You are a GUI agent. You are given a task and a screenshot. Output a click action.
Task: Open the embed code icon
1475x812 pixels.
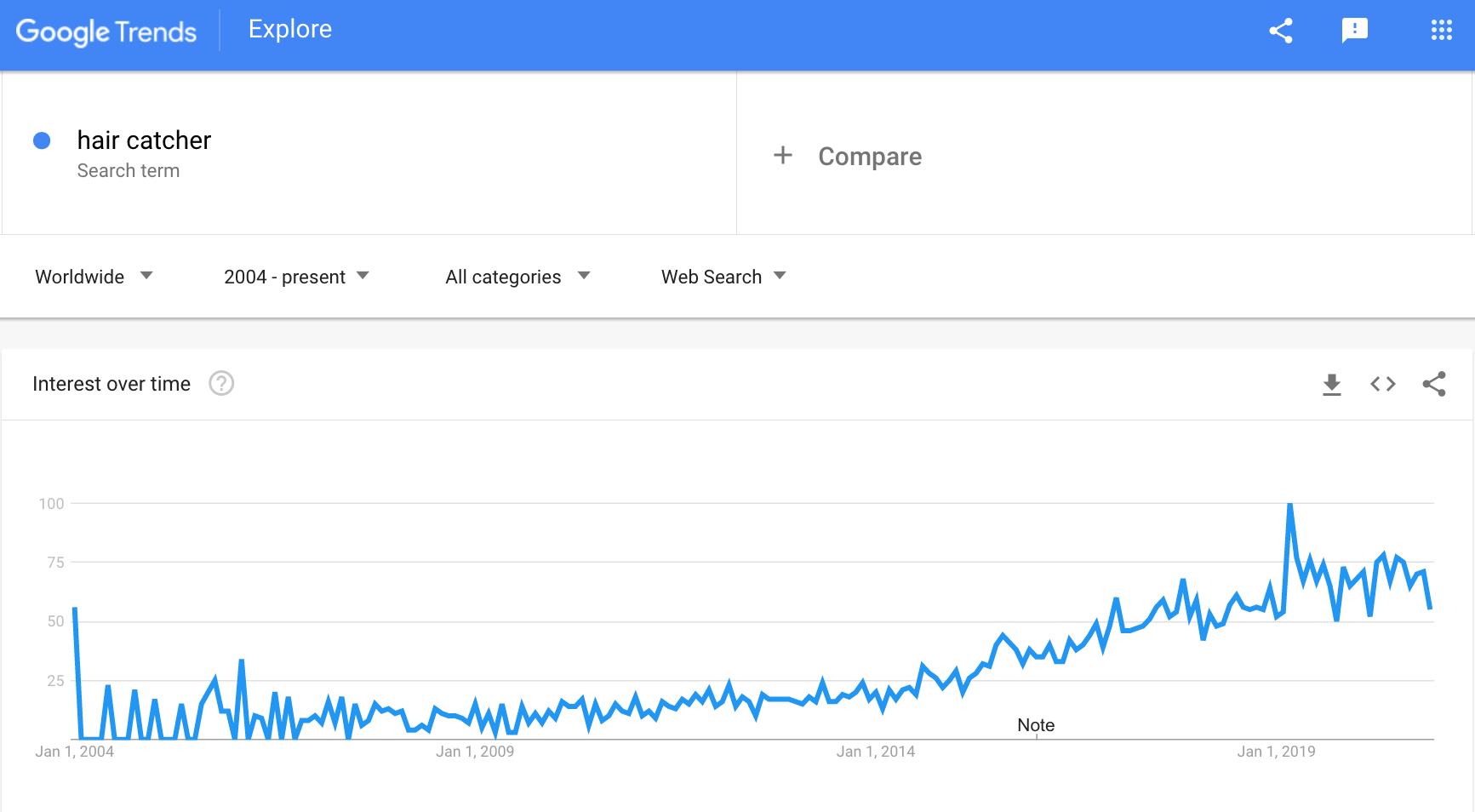tap(1383, 384)
